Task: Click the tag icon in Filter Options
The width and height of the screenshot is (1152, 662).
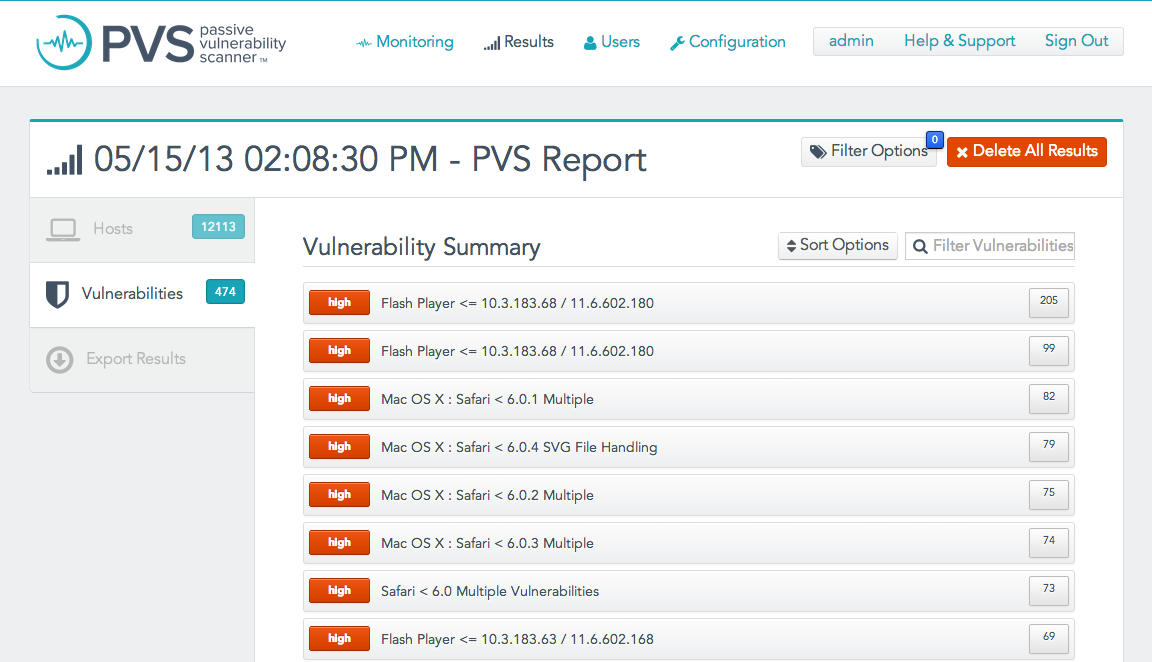Action: (x=818, y=151)
